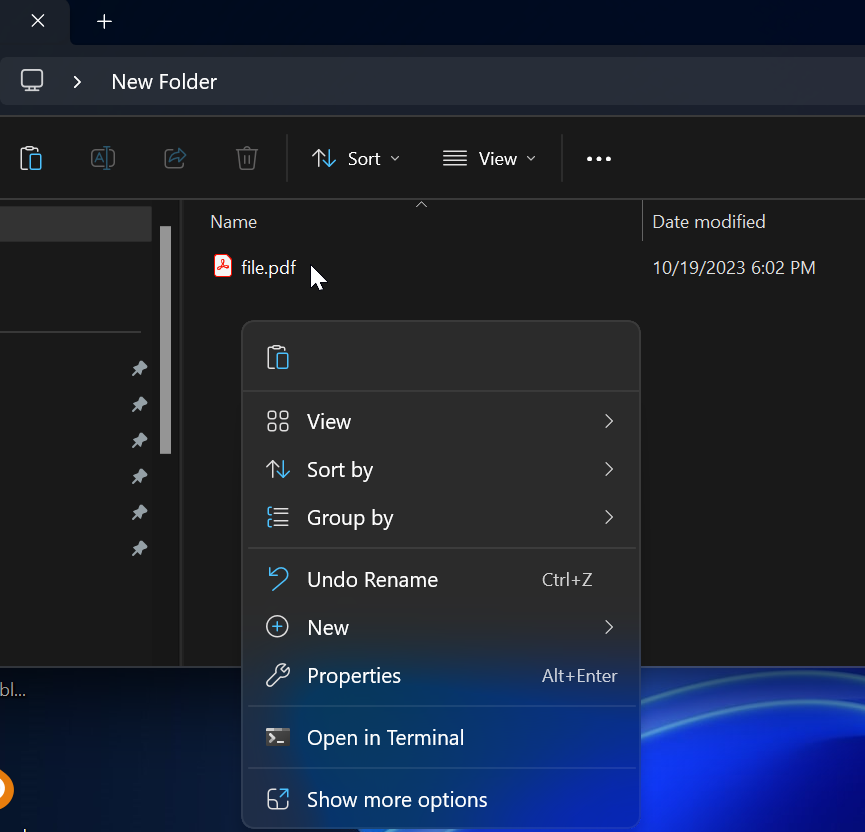The height and width of the screenshot is (832, 865).
Task: Click the Name column header
Action: click(x=233, y=222)
